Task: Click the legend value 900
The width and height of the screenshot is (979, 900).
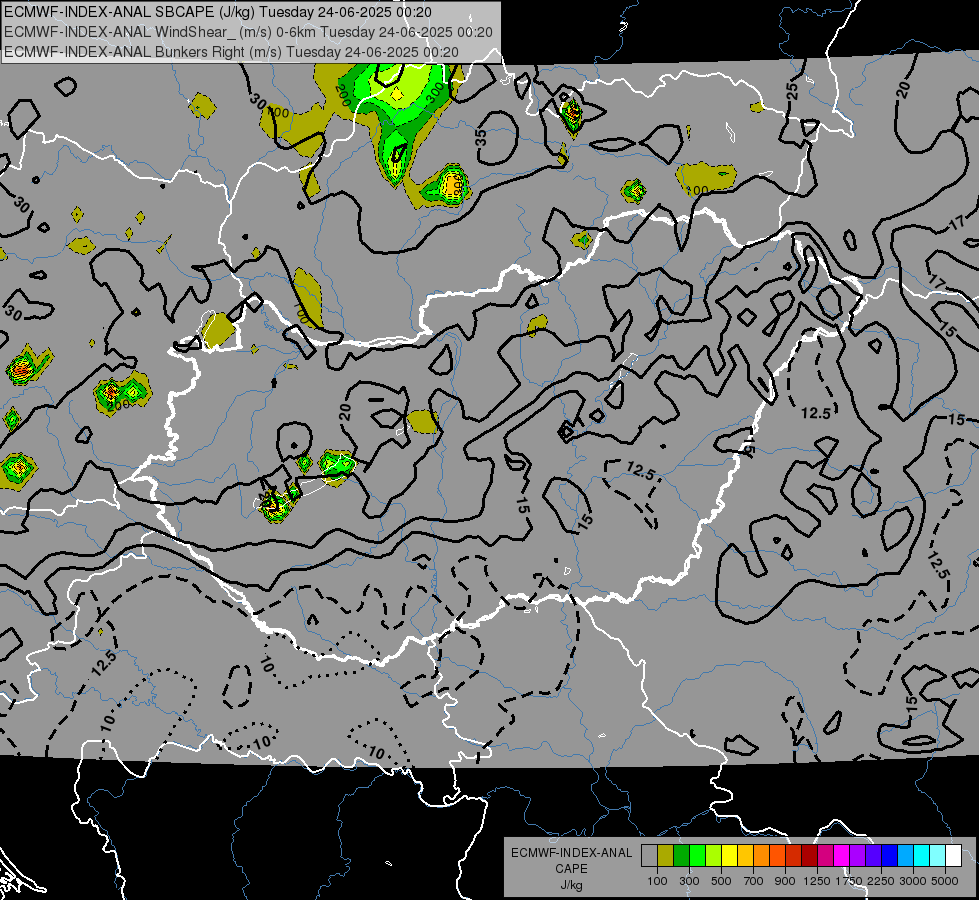Action: pos(785,881)
